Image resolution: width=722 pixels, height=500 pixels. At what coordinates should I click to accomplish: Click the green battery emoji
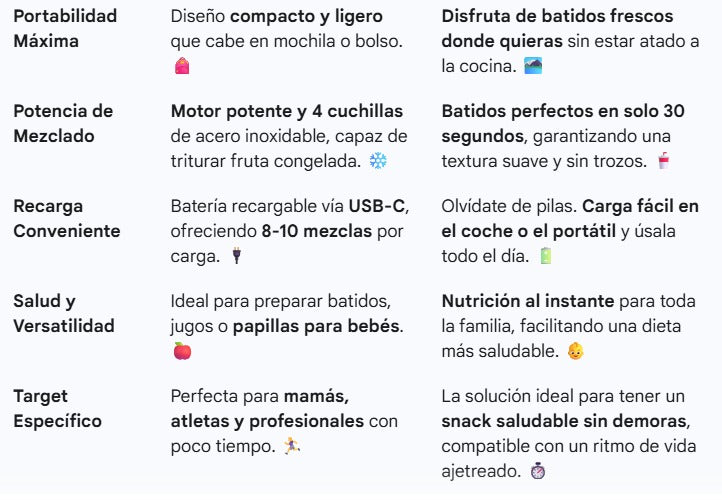tap(545, 256)
